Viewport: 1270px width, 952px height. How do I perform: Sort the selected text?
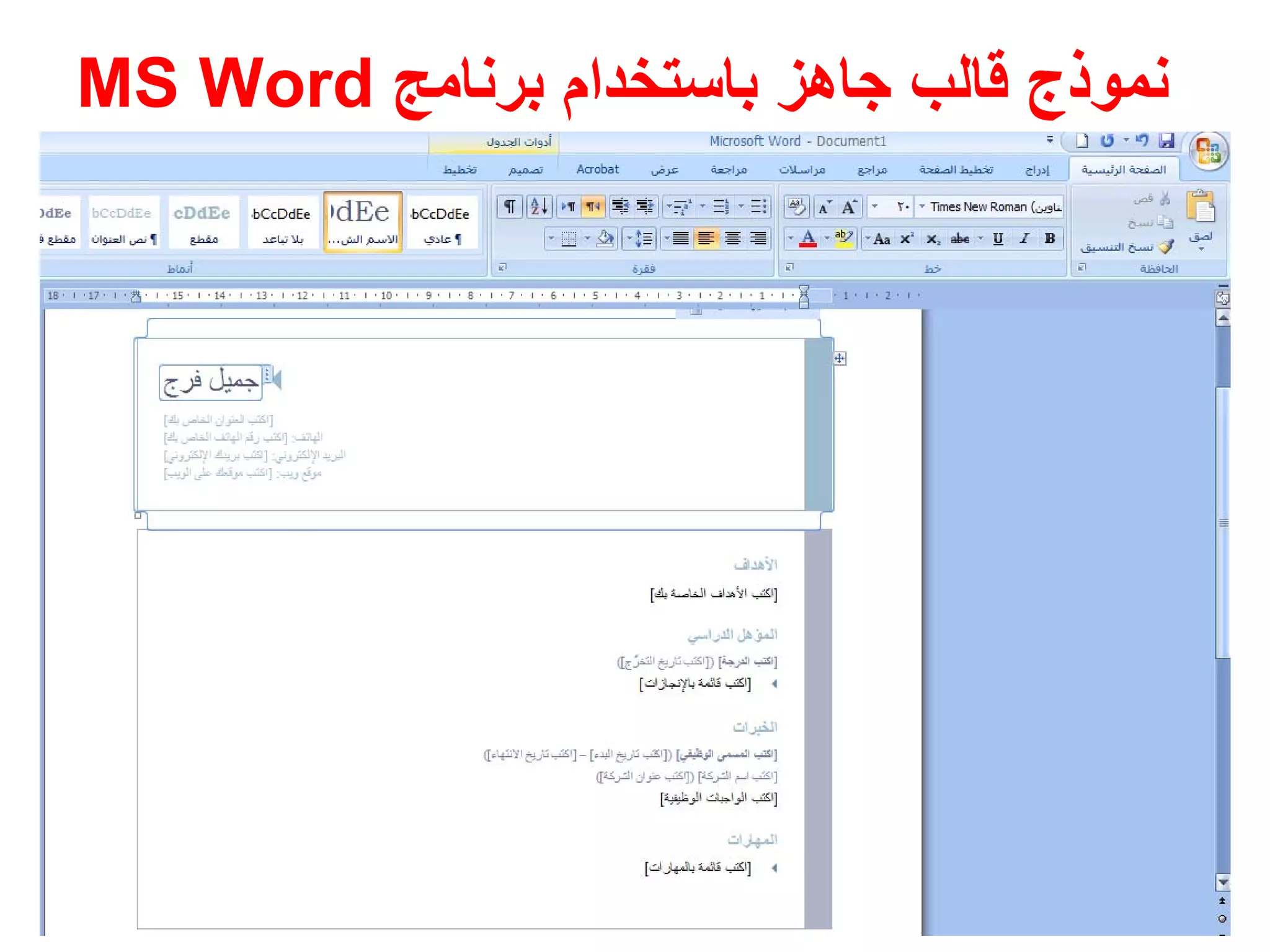click(539, 206)
